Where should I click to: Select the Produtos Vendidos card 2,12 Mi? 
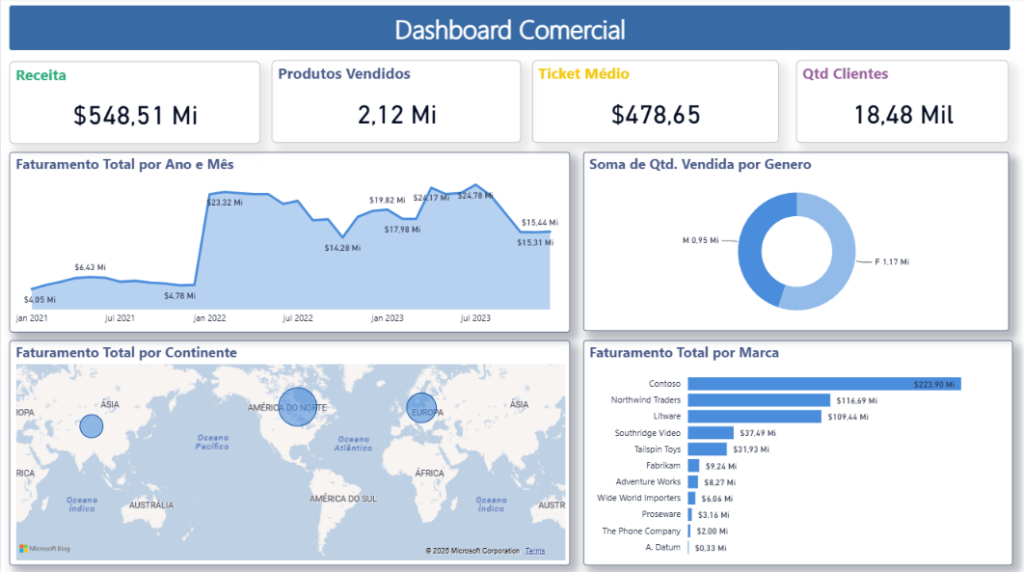point(396,101)
